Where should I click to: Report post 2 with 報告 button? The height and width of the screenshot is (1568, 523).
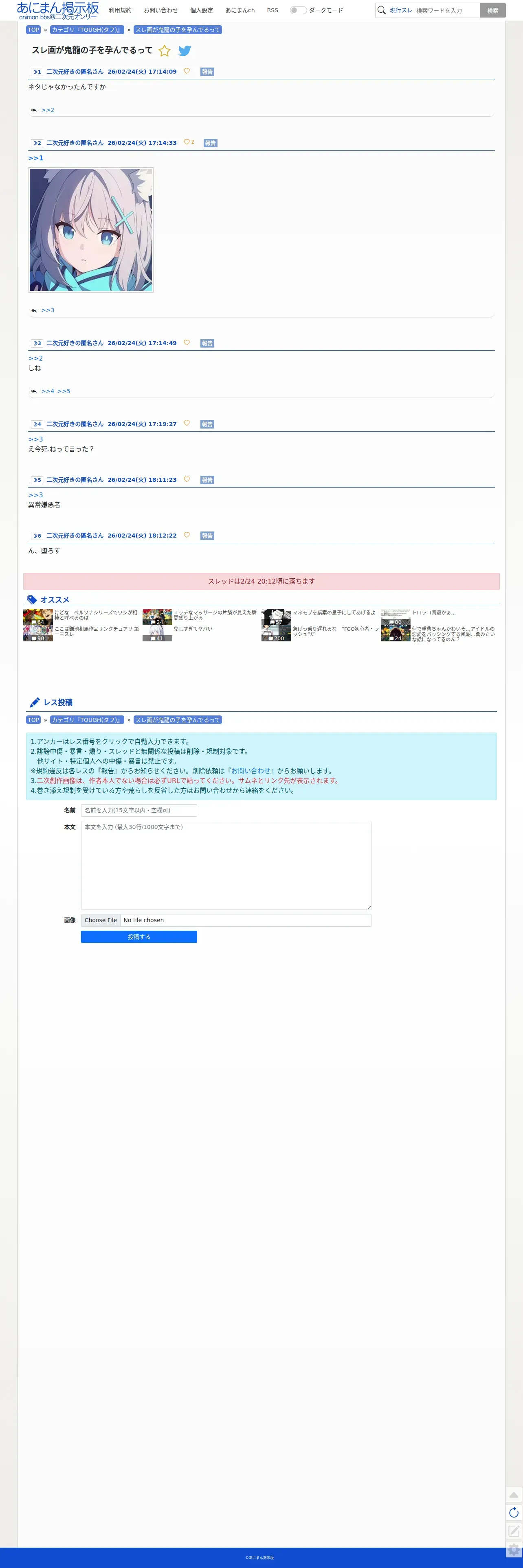[210, 143]
